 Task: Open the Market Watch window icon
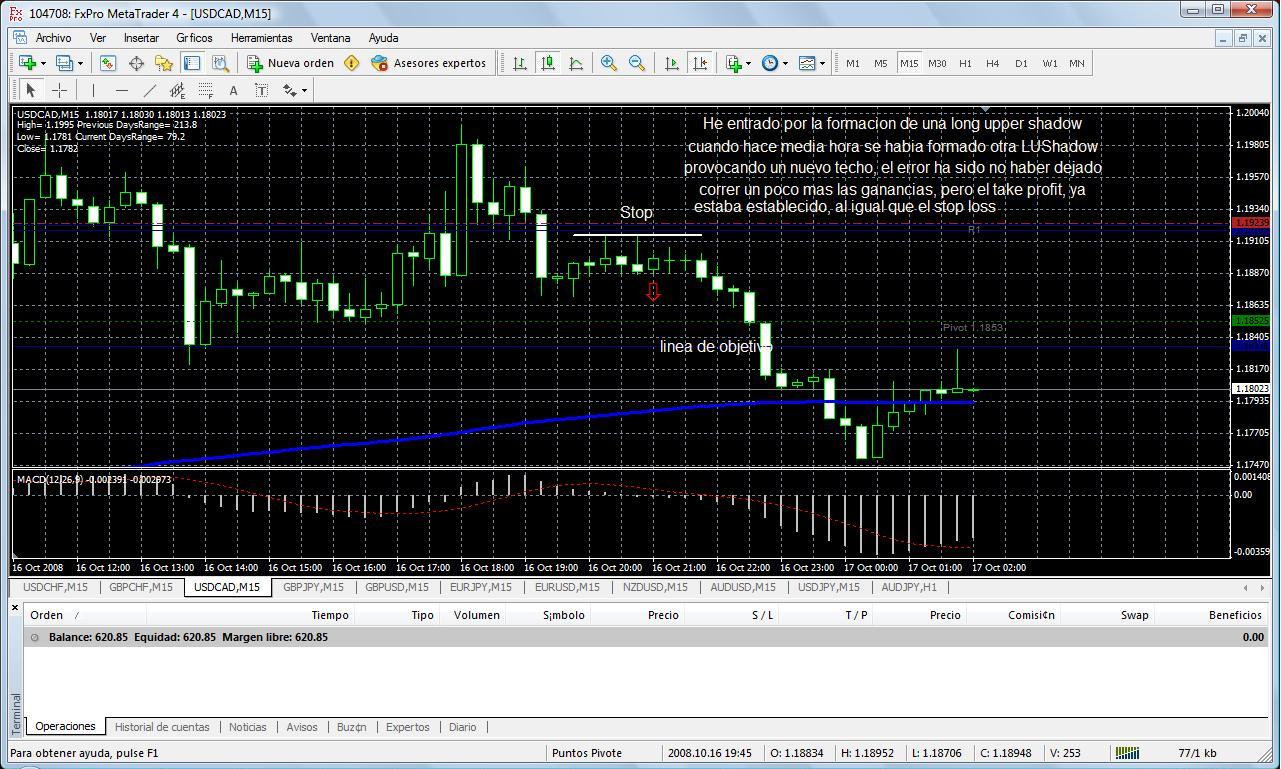[108, 63]
